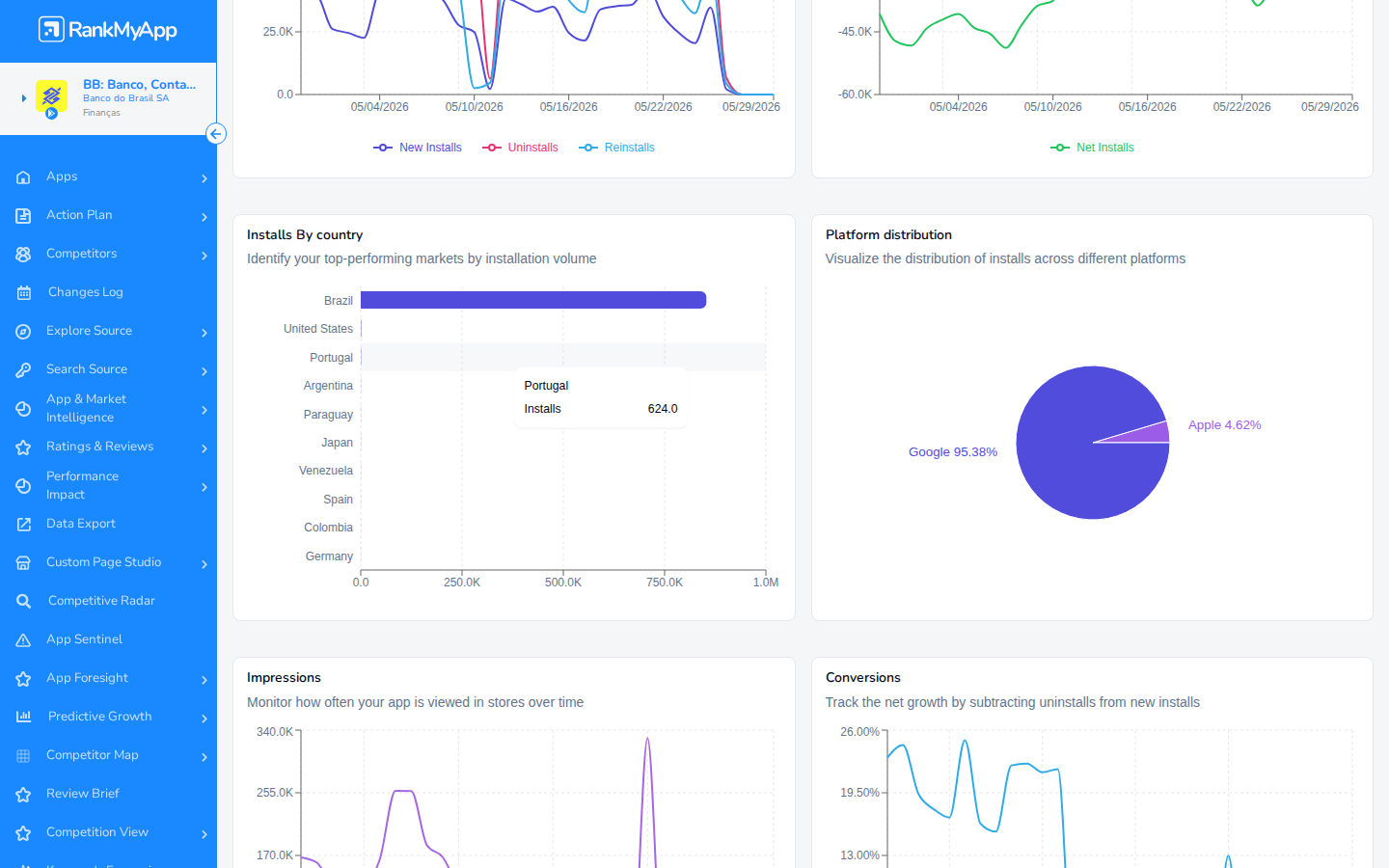Open Data Export icon in sidebar
The image size is (1389, 868).
(24, 524)
